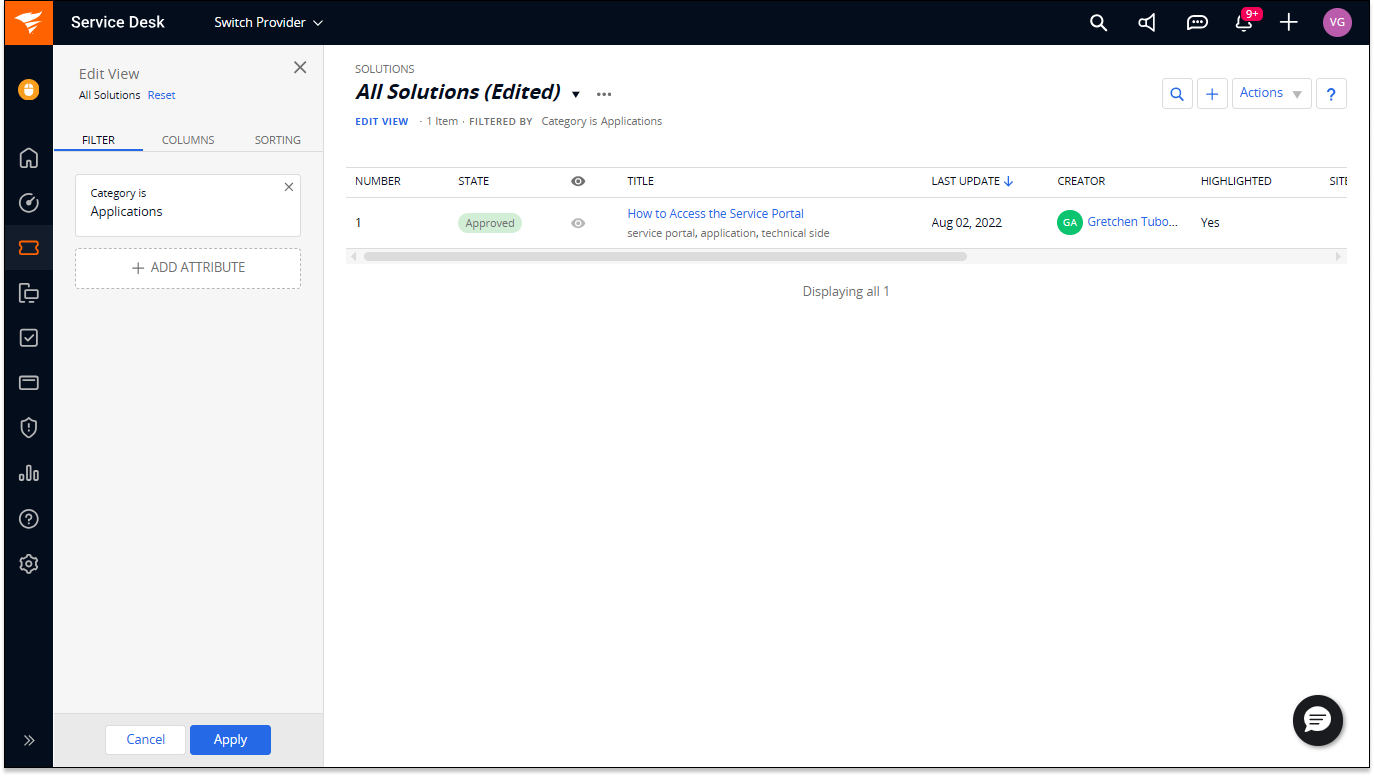Click the HIGHLIGHTED column header
The width and height of the screenshot is (1374, 776).
coord(1236,181)
